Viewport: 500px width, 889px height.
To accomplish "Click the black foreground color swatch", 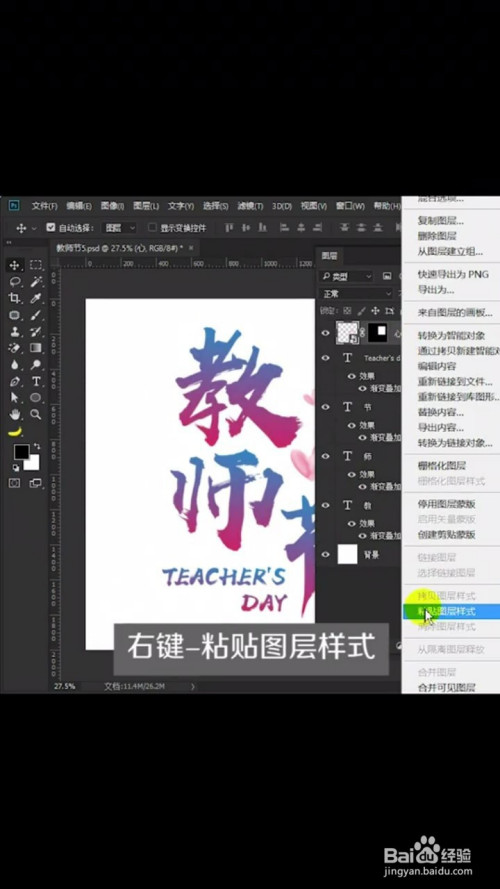I will pyautogui.click(x=21, y=451).
